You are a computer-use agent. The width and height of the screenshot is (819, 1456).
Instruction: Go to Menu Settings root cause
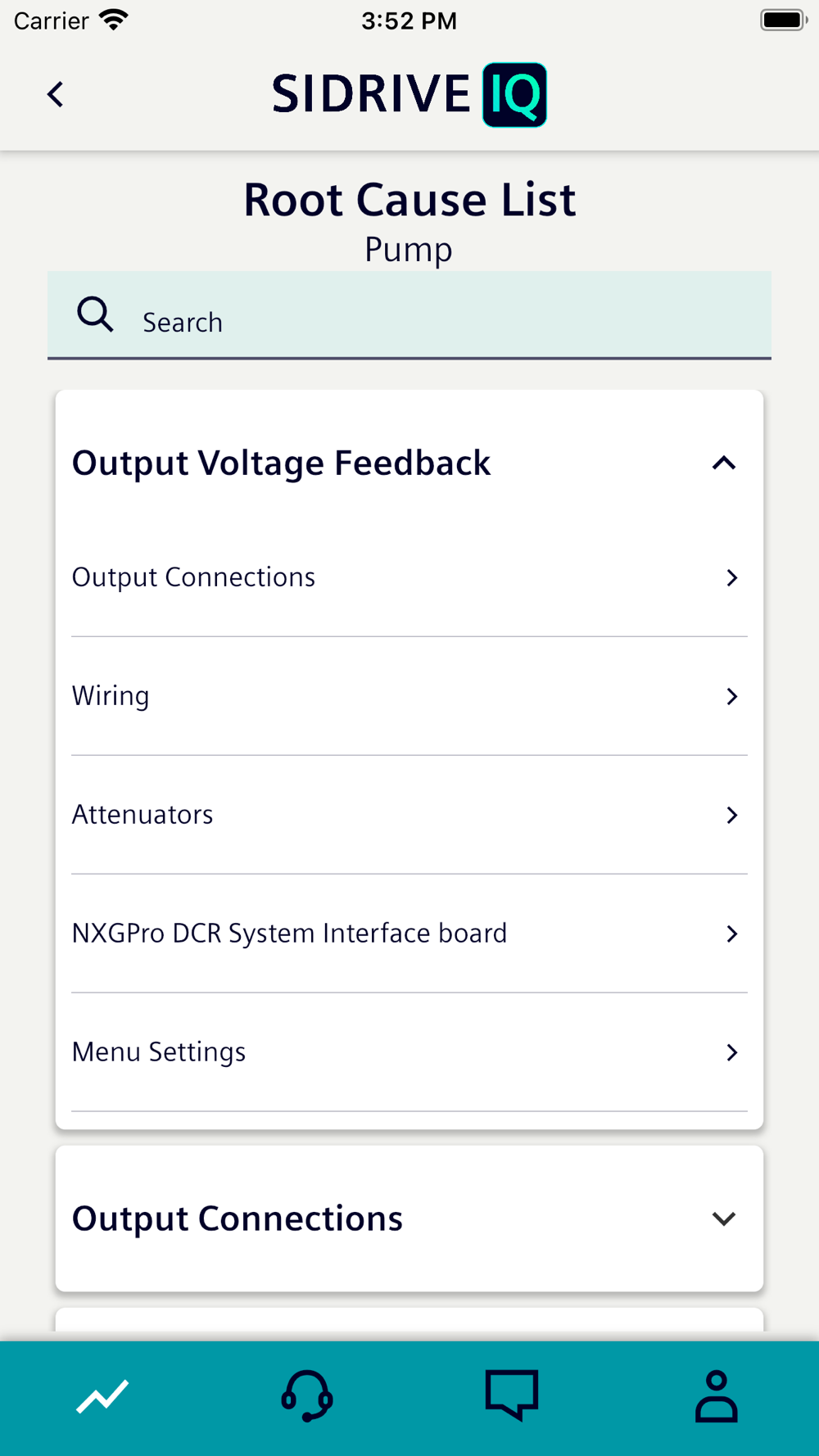(159, 1052)
